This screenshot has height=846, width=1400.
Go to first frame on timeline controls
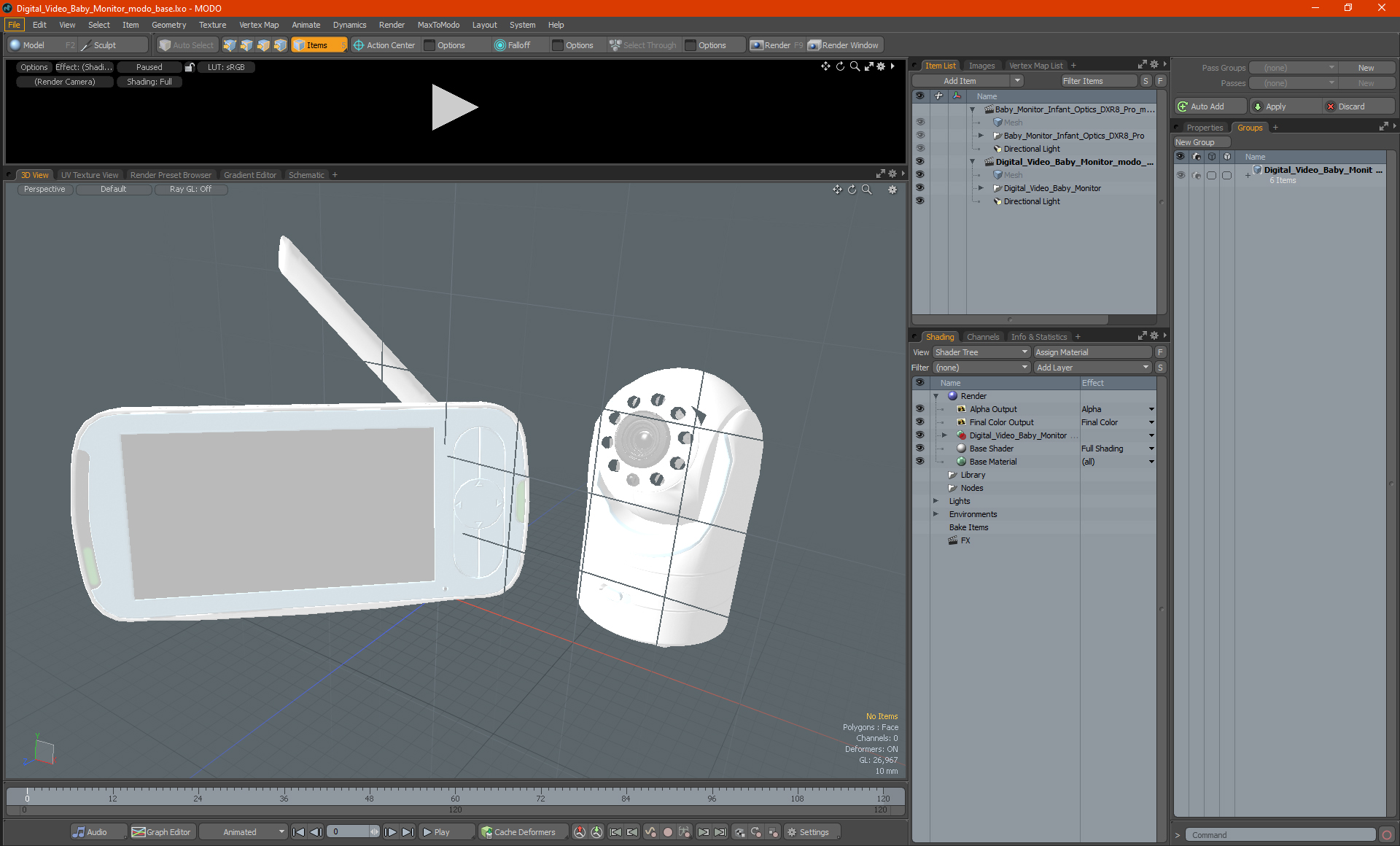(298, 832)
